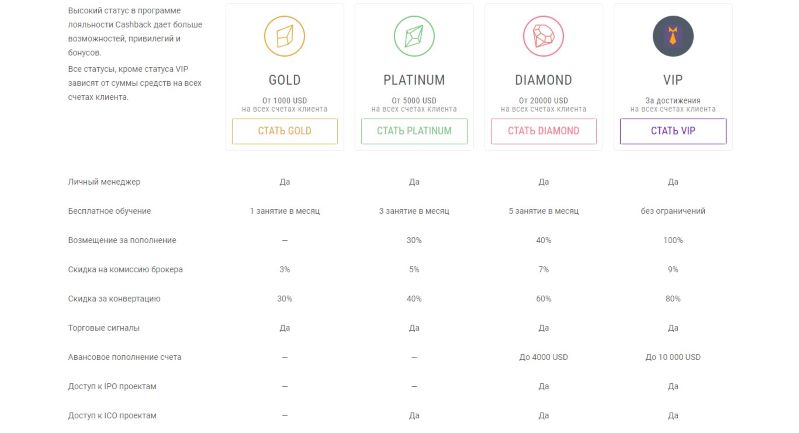Click the GOLD status heading
The height and width of the screenshot is (433, 799).
[x=284, y=80]
